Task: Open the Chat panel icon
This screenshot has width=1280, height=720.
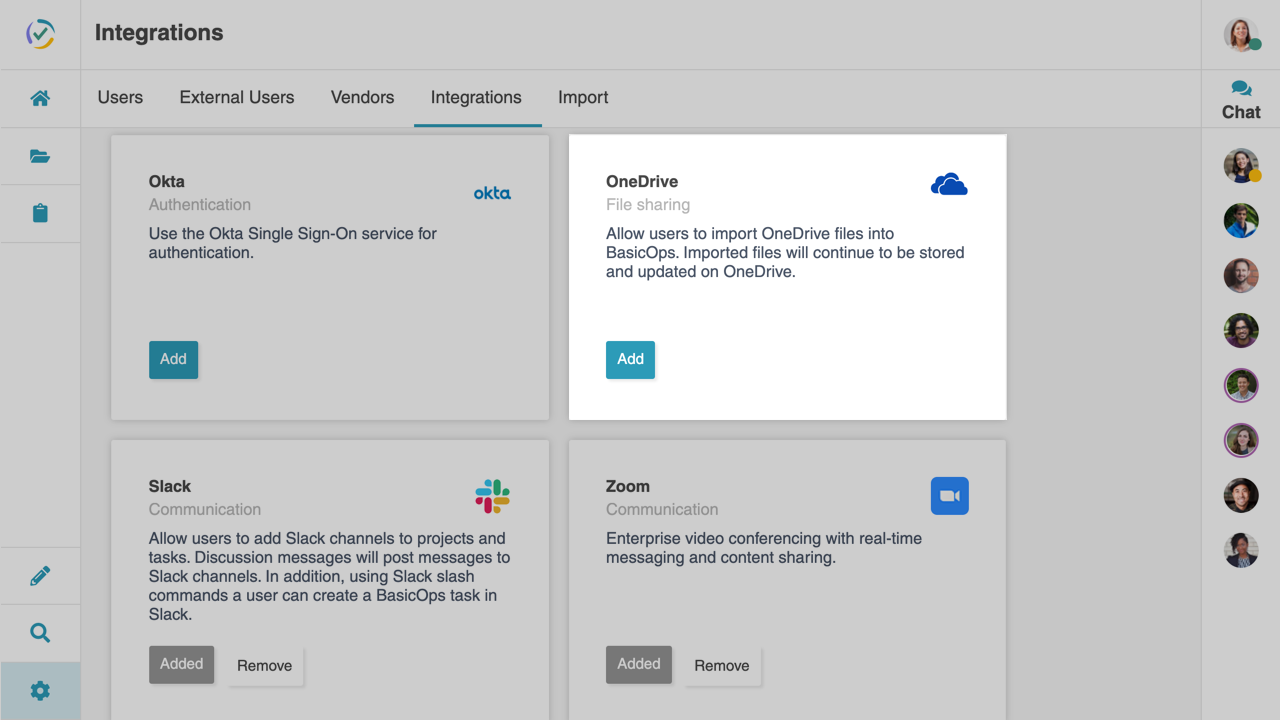Action: pyautogui.click(x=1240, y=98)
